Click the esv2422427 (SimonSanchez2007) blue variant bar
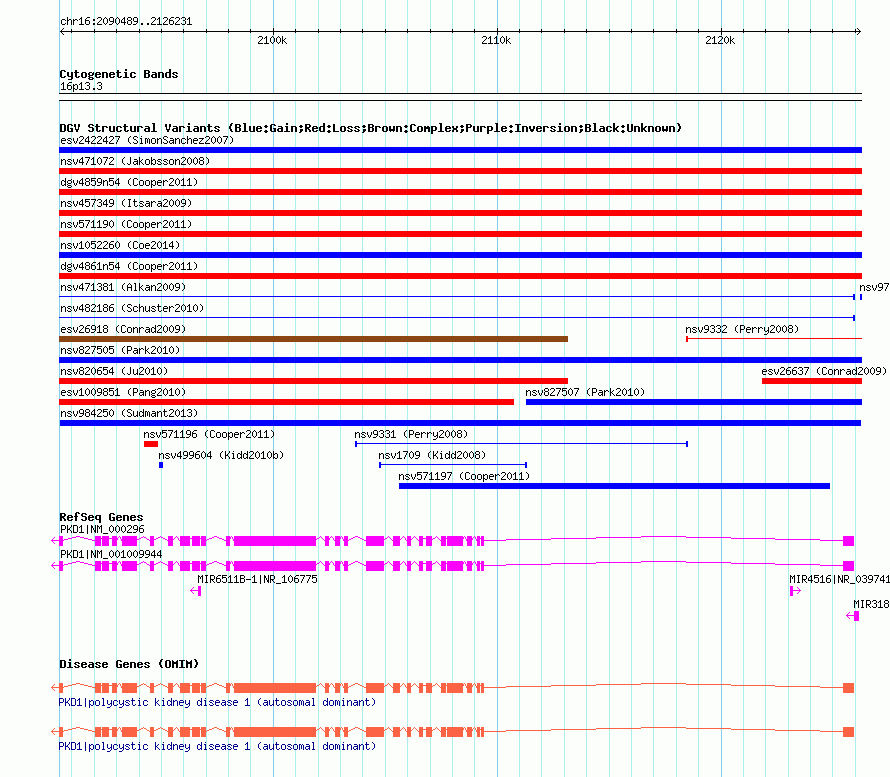 tap(460, 150)
